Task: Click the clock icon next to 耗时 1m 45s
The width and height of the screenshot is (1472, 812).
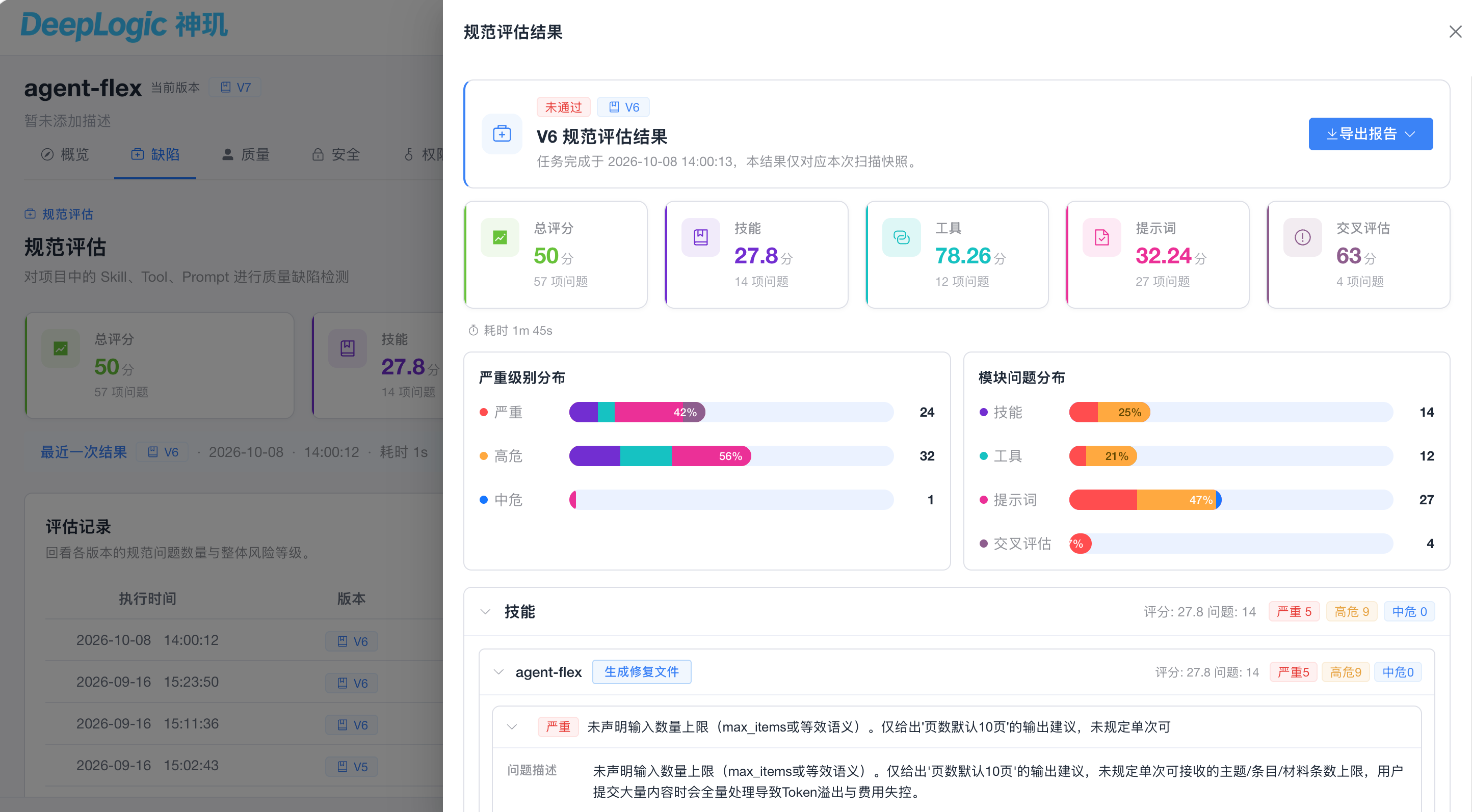Action: [473, 331]
